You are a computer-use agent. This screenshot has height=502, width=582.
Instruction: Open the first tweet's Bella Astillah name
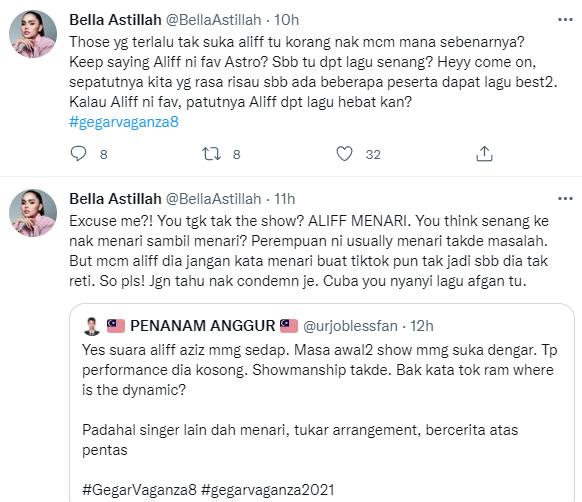[115, 20]
